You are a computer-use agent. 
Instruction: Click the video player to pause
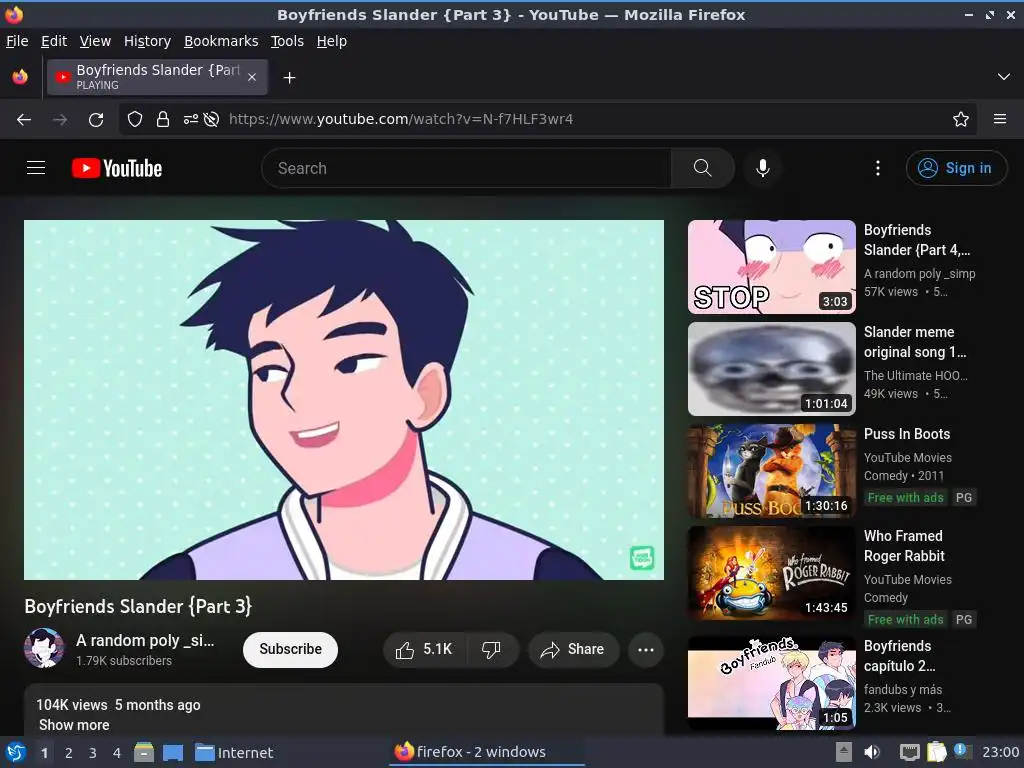pos(344,400)
